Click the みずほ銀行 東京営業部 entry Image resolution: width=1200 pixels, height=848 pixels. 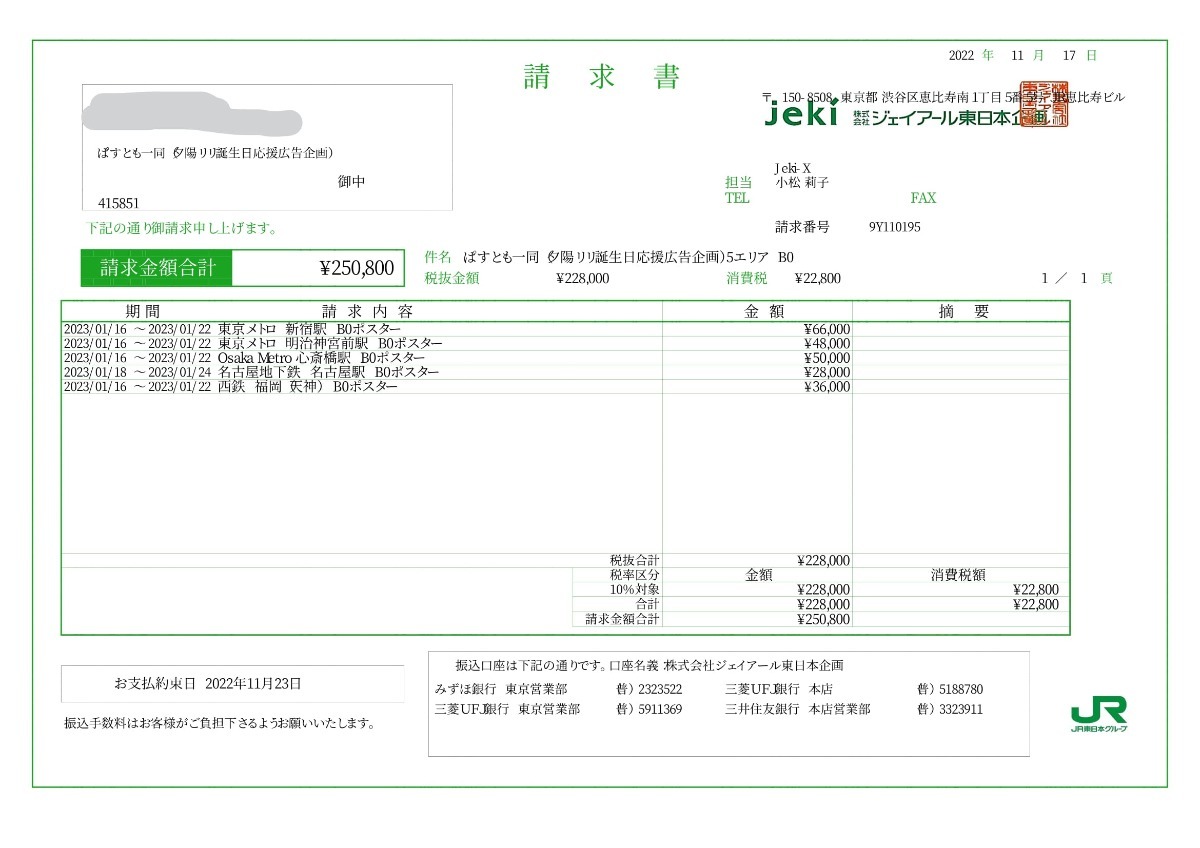(501, 689)
